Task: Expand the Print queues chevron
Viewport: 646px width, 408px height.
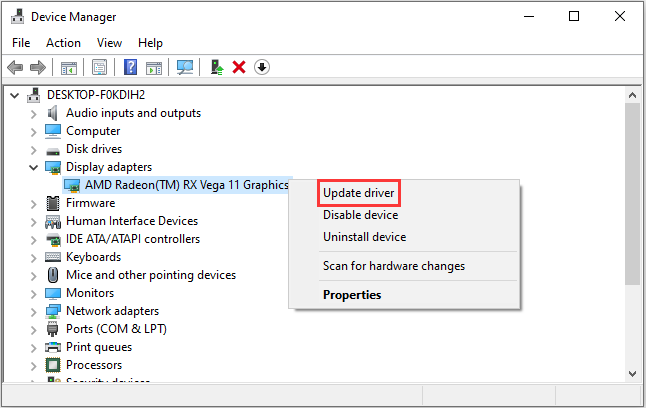Action: [x=34, y=347]
